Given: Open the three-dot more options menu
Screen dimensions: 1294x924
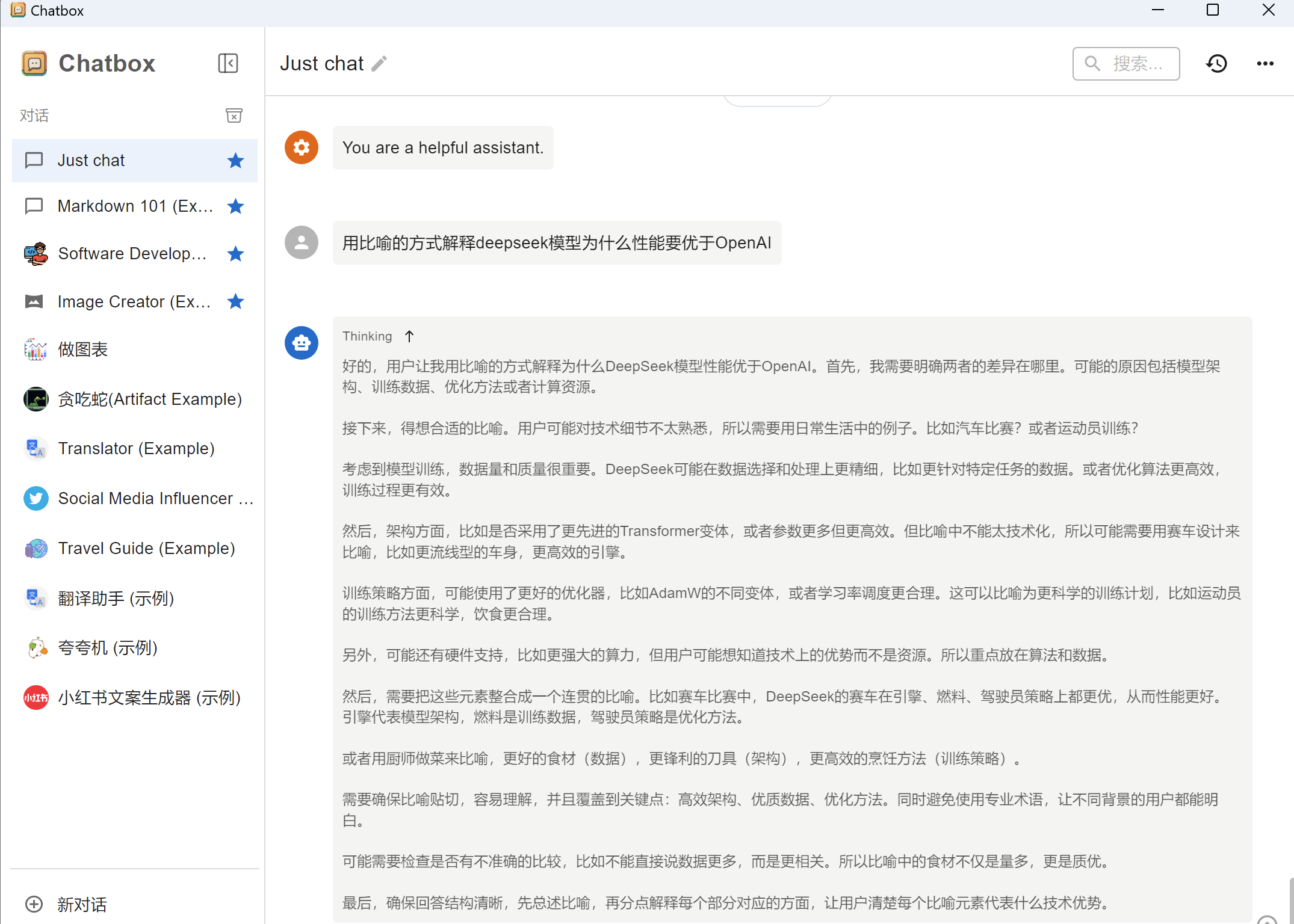Looking at the screenshot, I should coord(1265,63).
